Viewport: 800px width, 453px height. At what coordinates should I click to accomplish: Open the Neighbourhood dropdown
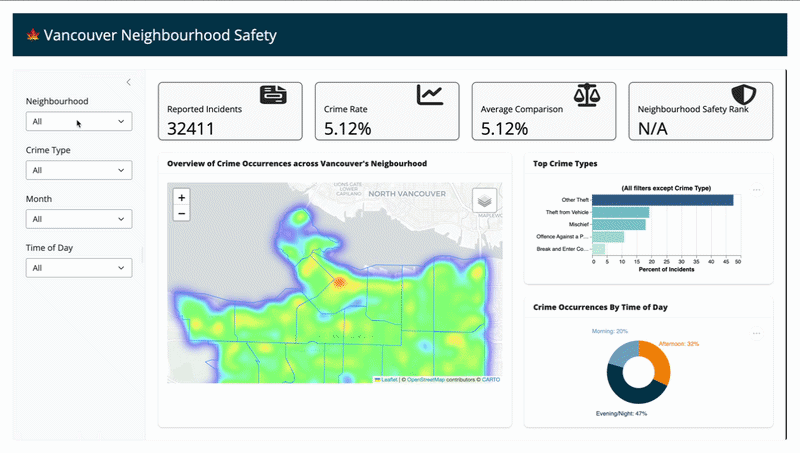[79, 122]
